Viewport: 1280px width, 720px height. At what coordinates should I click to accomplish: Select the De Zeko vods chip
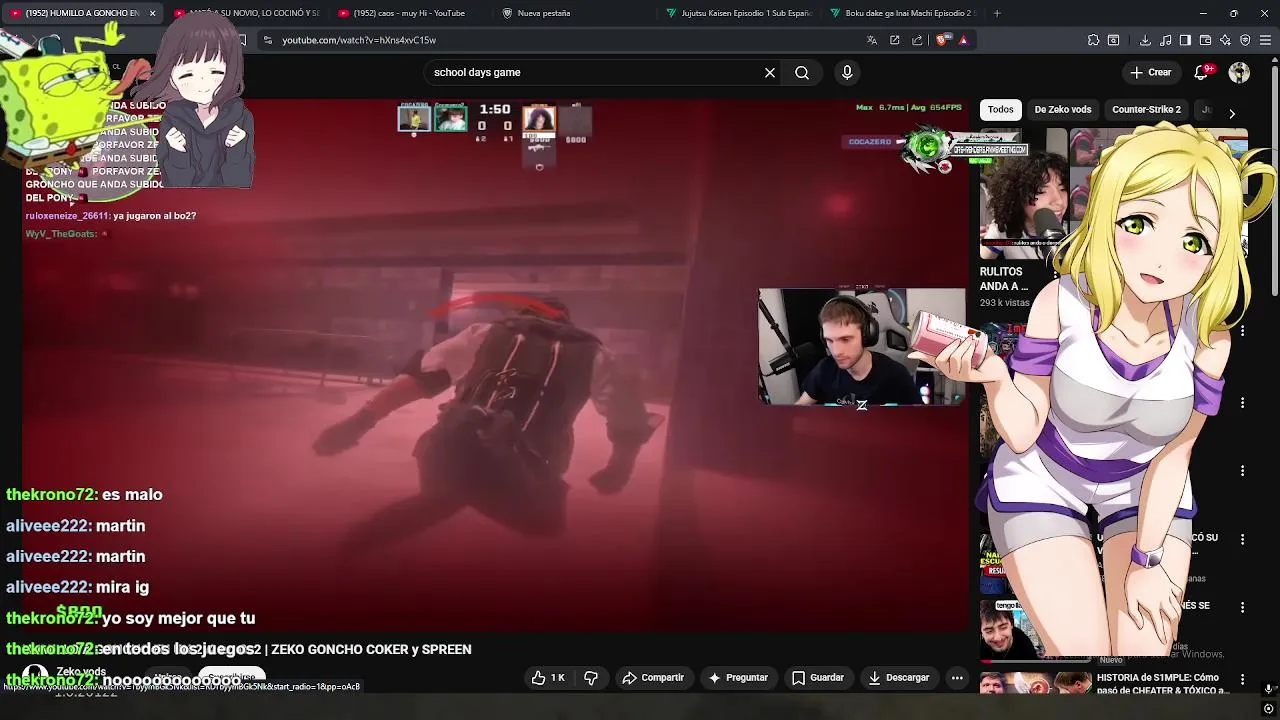(x=1062, y=109)
